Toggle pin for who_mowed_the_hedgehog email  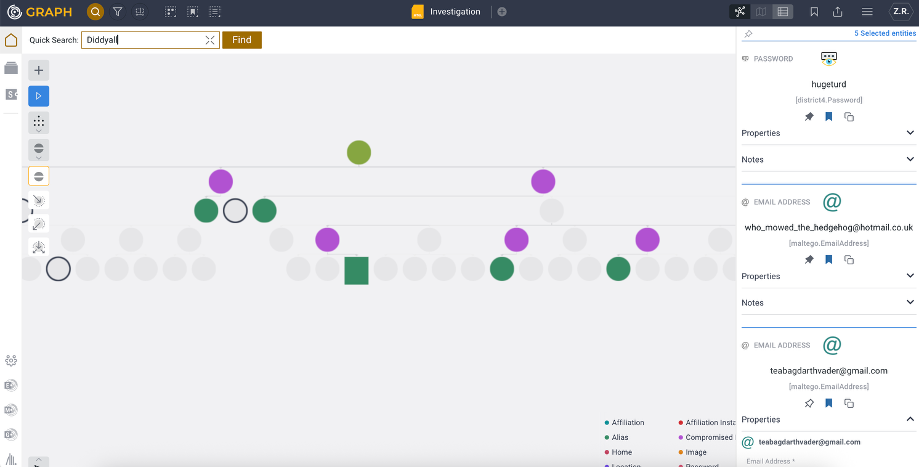(809, 260)
